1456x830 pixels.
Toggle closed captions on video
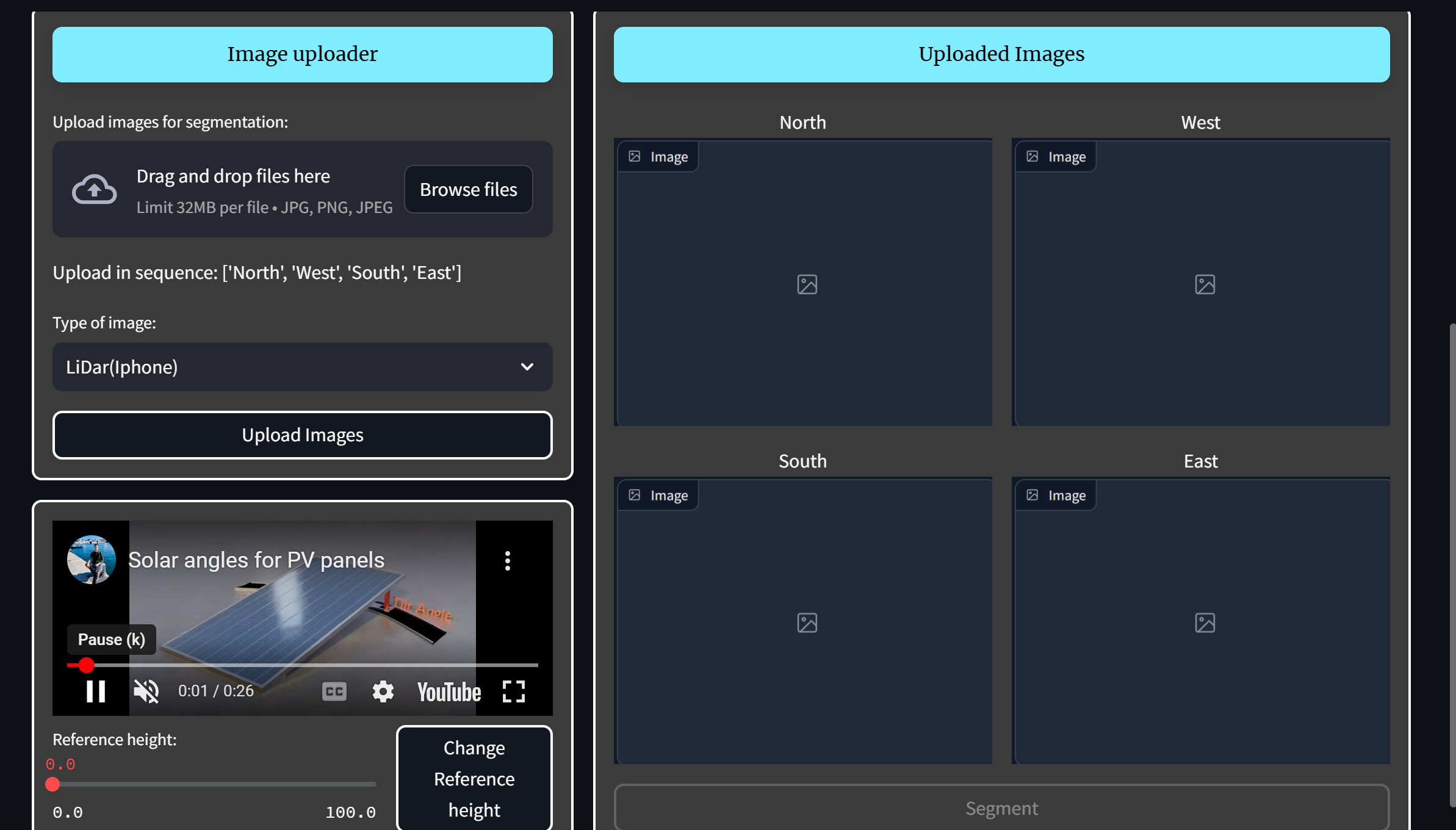[334, 691]
